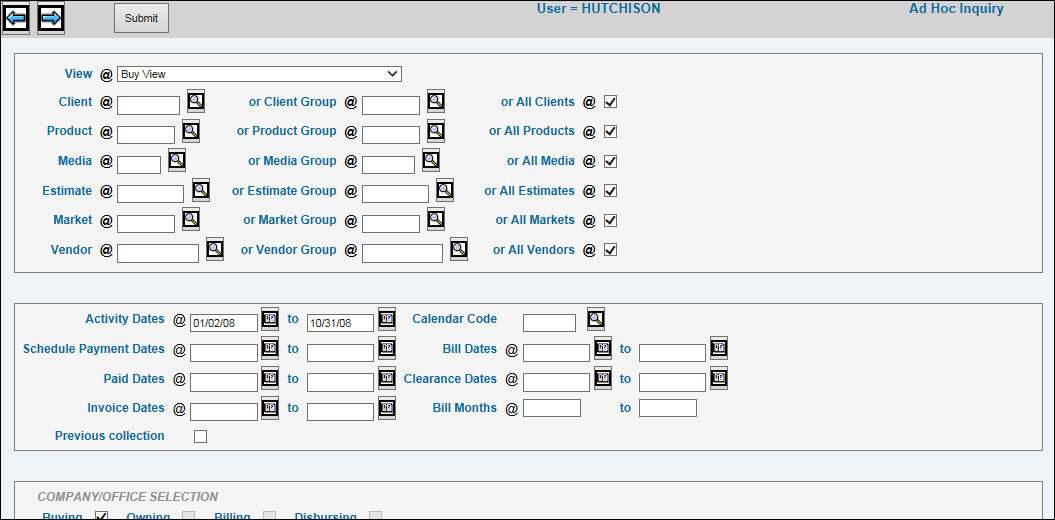Click the Bill Months end field
The height and width of the screenshot is (520, 1055).
[667, 408]
